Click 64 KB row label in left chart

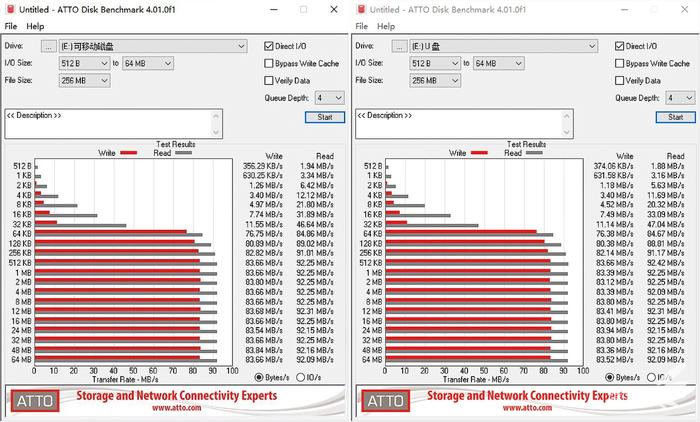pos(22,234)
